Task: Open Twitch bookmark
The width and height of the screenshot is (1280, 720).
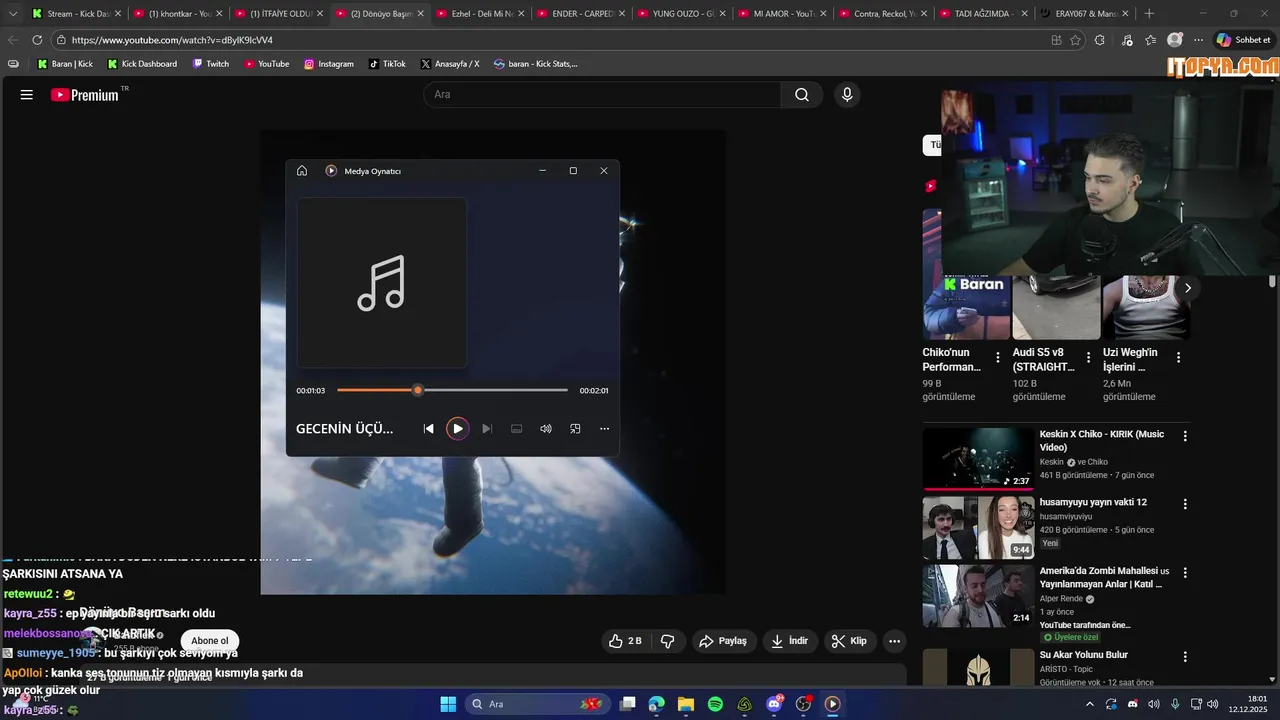Action: coord(211,64)
